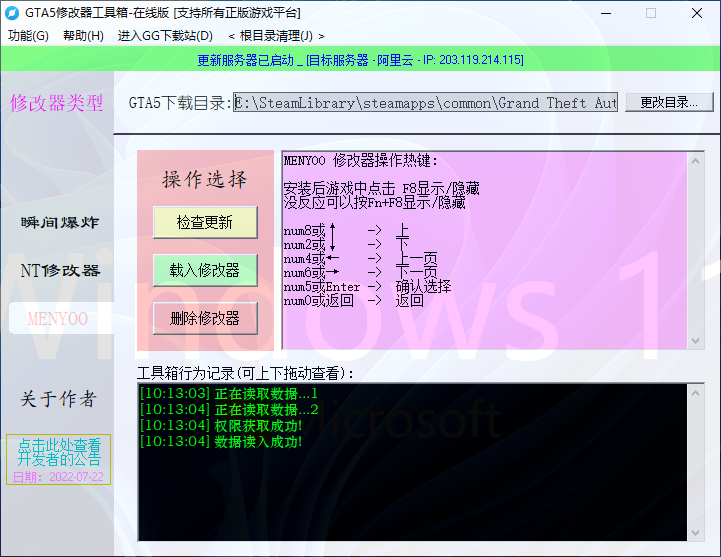Open the 功能(G) menu
The image size is (721, 557).
point(28,36)
